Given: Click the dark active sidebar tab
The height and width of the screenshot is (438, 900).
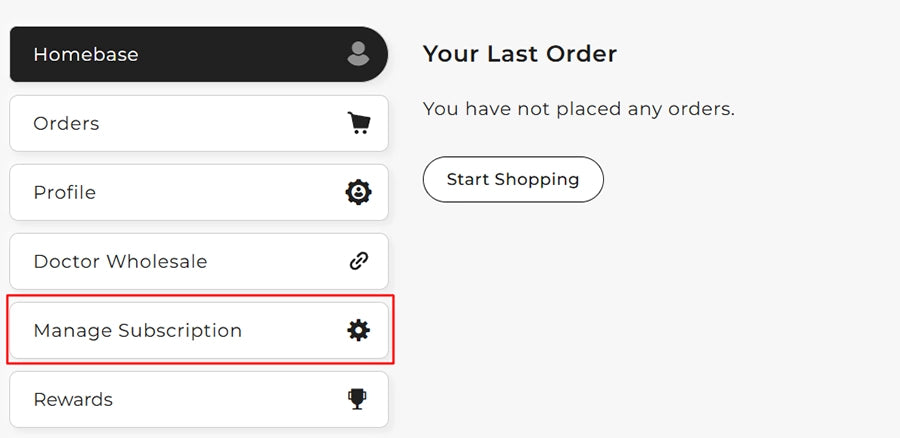Looking at the screenshot, I should (x=199, y=54).
